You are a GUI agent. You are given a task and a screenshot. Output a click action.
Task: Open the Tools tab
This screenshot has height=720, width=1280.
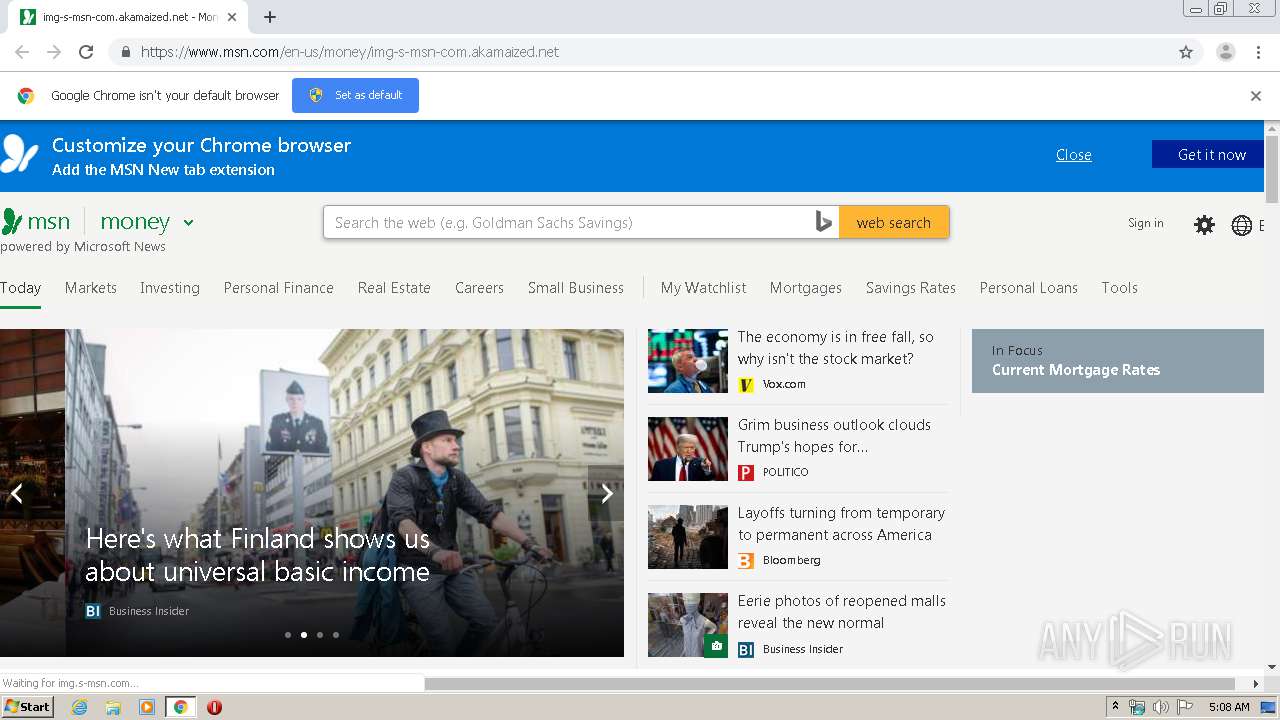[1120, 288]
